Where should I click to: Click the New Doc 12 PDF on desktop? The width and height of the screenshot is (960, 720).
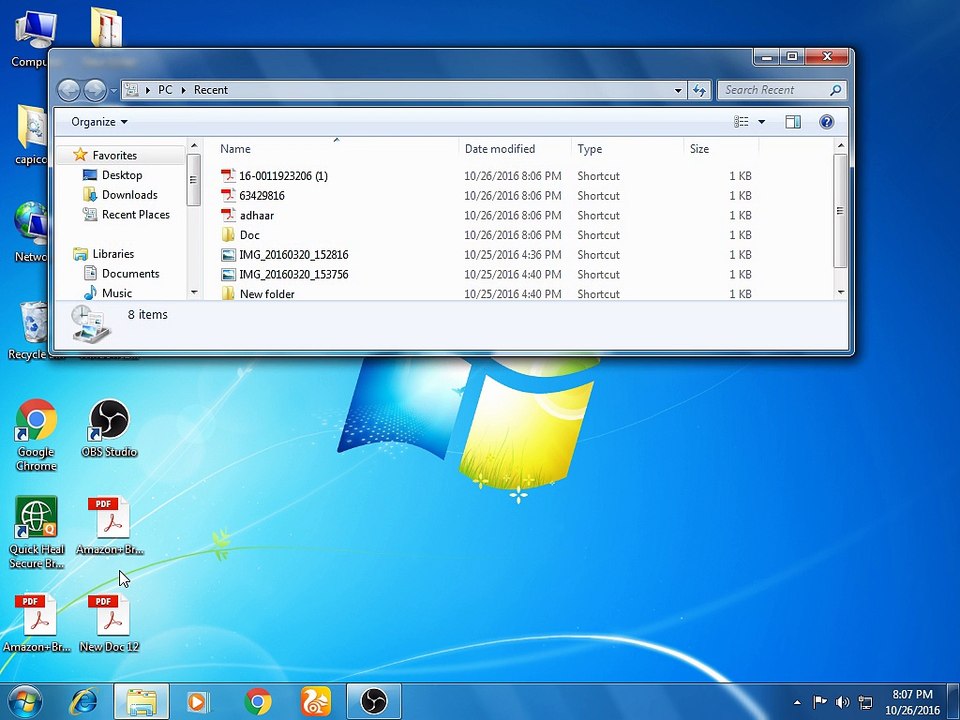click(110, 622)
